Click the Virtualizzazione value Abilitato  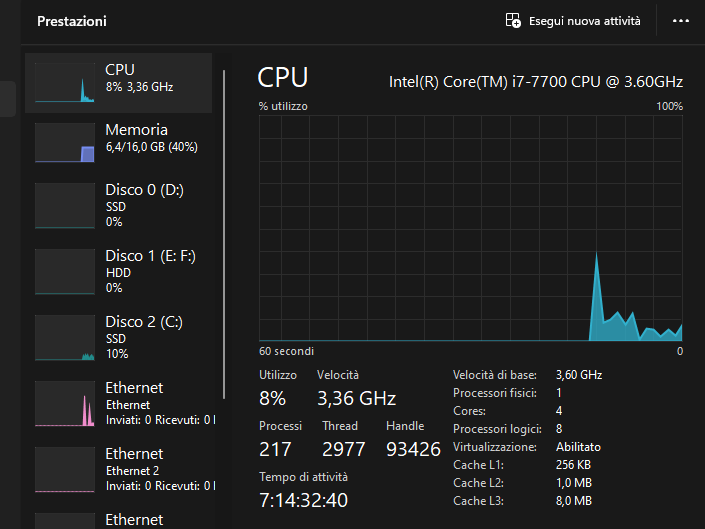click(578, 447)
